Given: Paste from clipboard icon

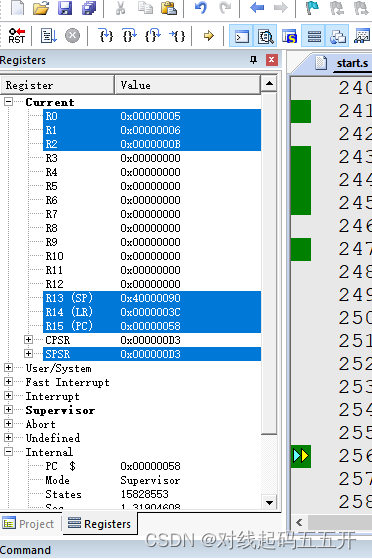Looking at the screenshot, I should click(x=169, y=8).
